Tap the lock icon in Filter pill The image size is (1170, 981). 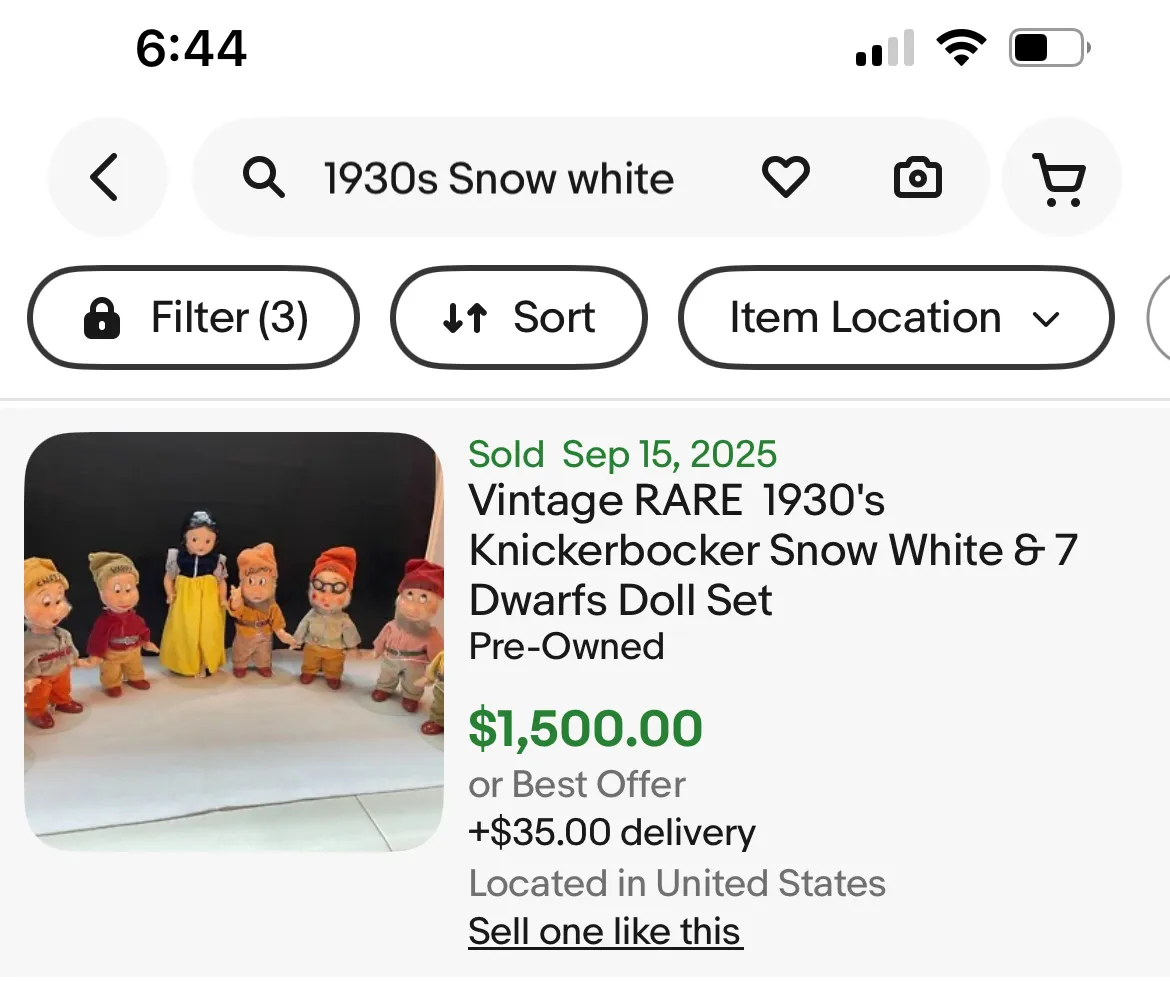pos(102,319)
